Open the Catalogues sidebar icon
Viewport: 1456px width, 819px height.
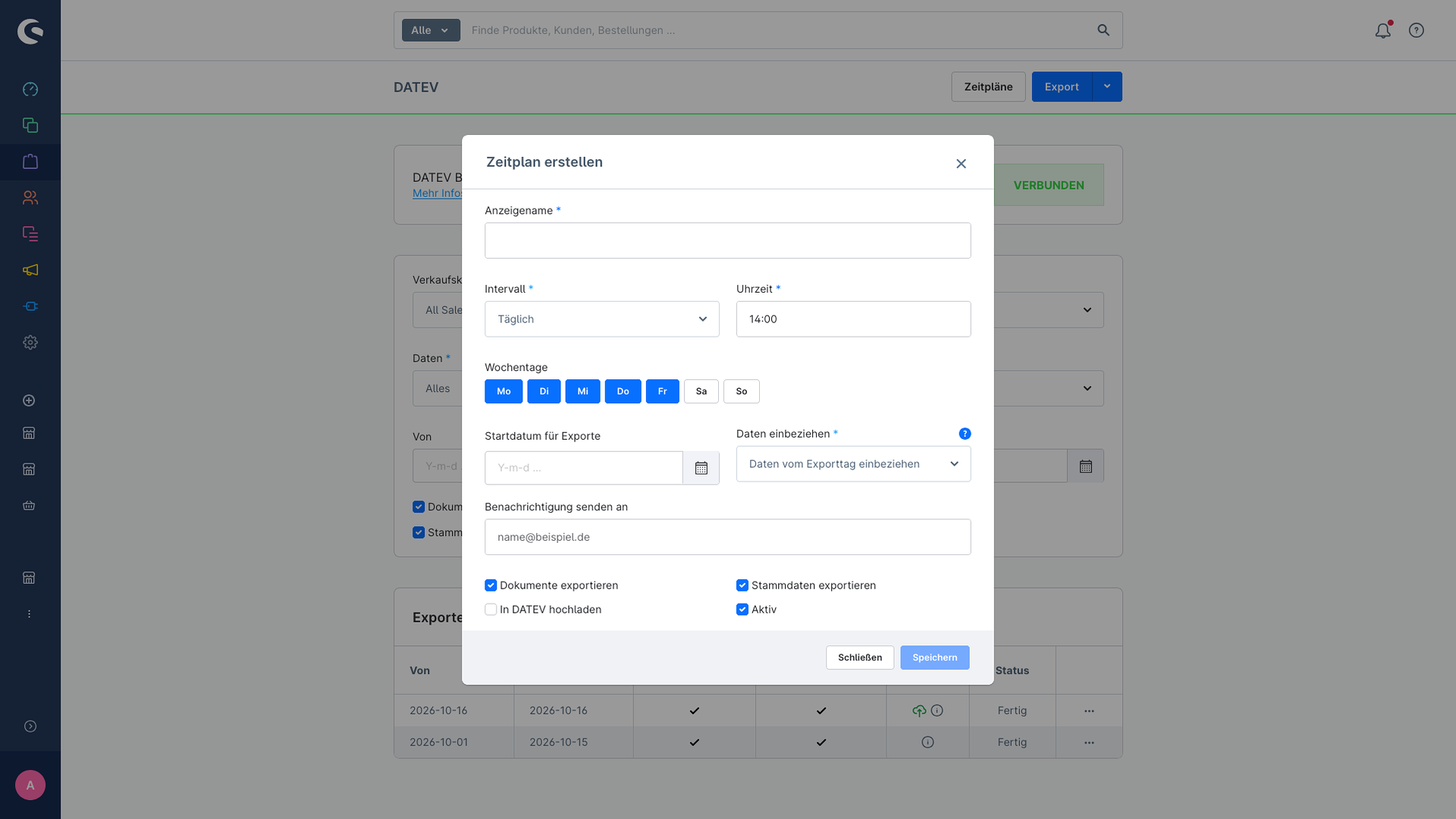30,125
